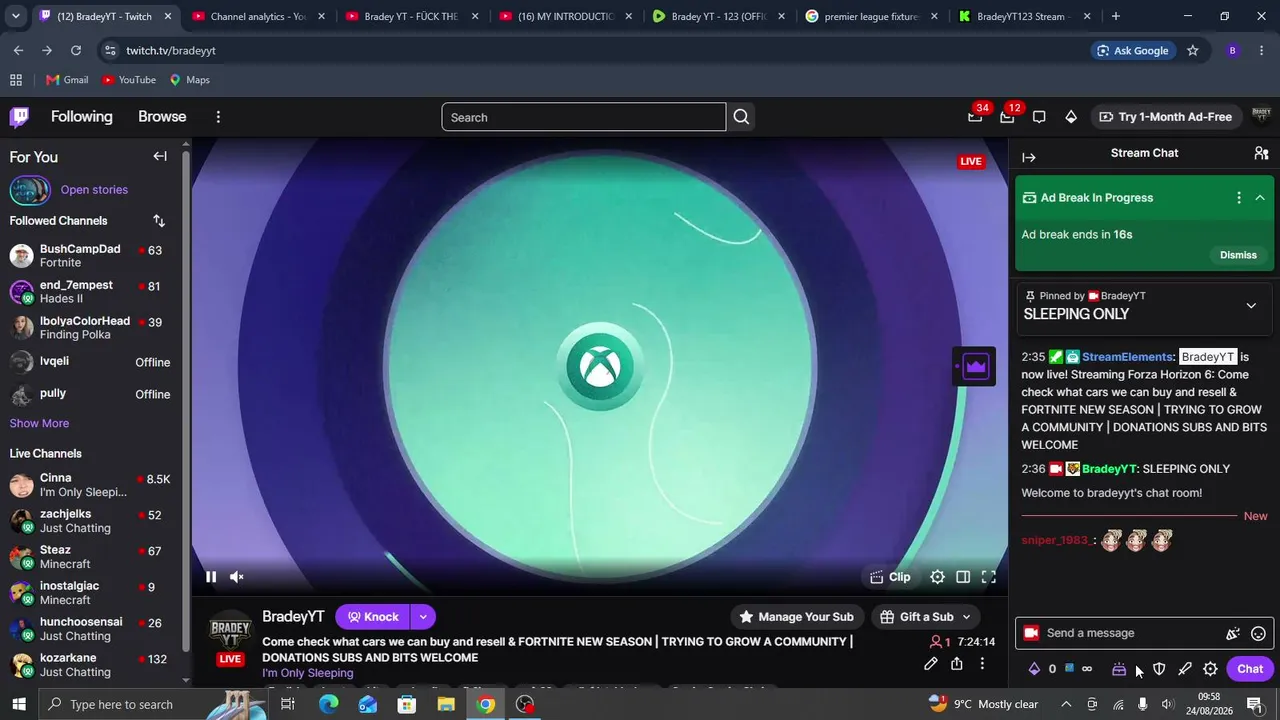Screen dimensions: 1280x720
Task: Click the Chat send button
Action: pyautogui.click(x=1250, y=669)
